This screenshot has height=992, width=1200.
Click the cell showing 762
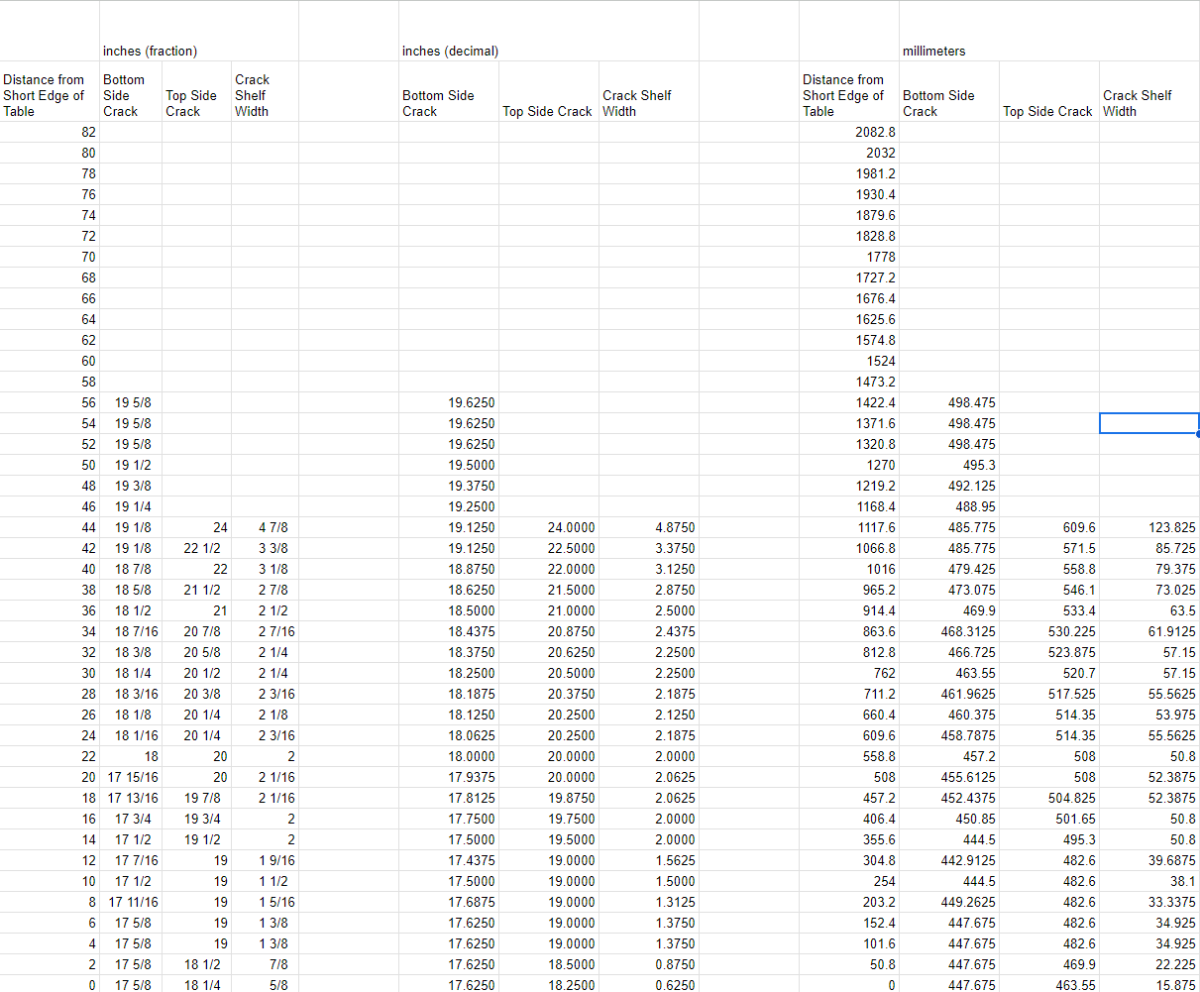849,673
